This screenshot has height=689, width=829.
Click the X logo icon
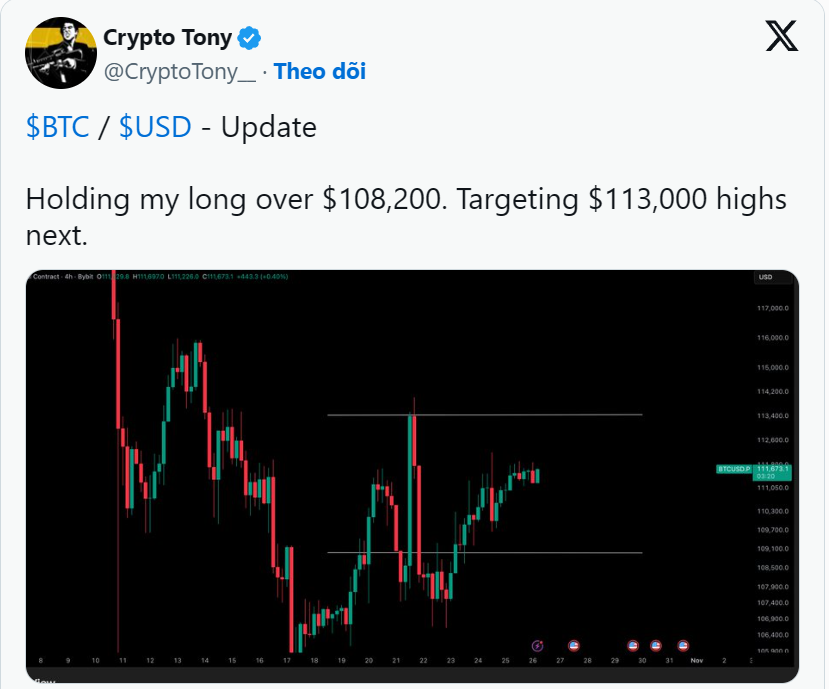pyautogui.click(x=781, y=37)
